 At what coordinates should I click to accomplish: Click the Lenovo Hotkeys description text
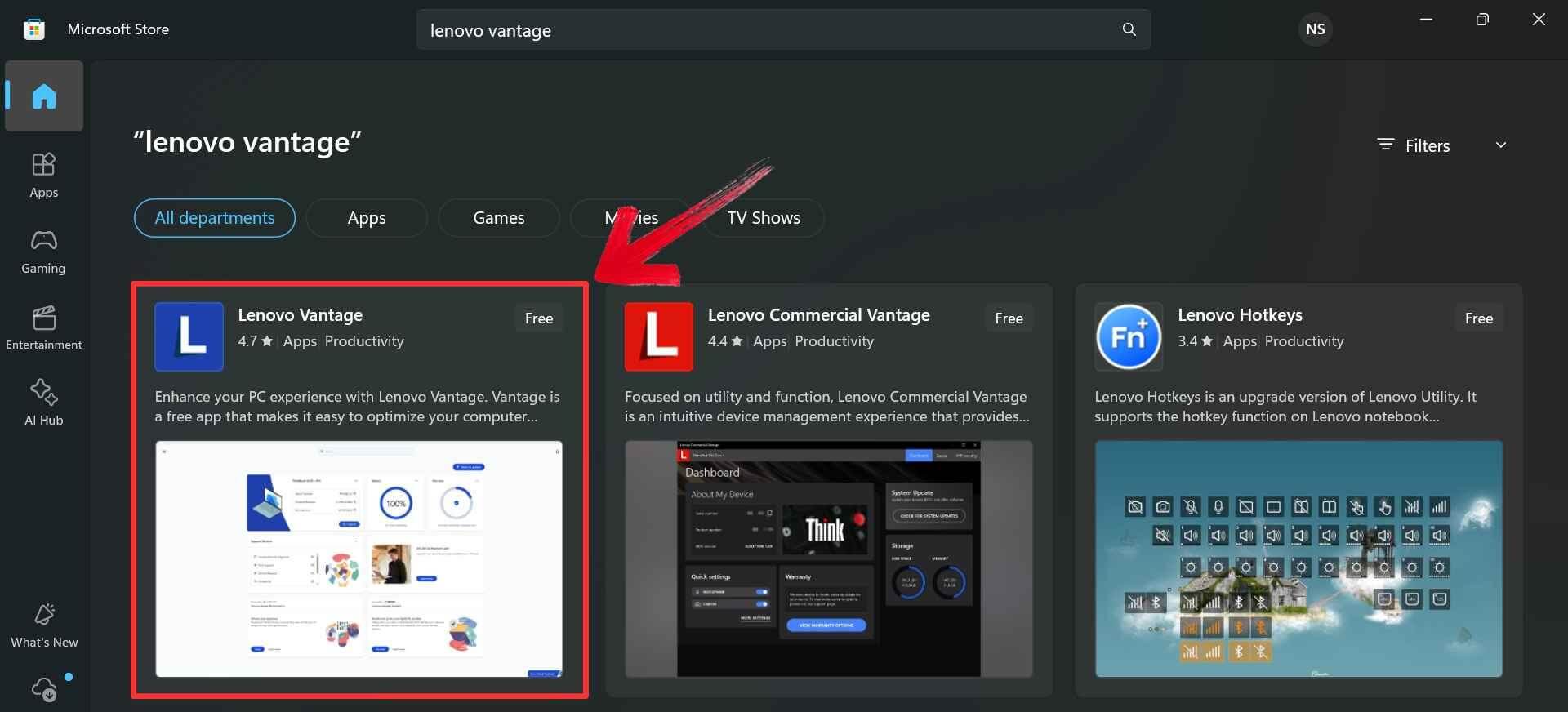(1285, 407)
